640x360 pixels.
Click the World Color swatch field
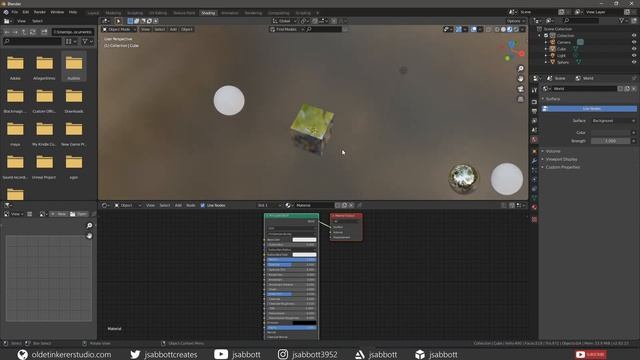click(x=610, y=133)
